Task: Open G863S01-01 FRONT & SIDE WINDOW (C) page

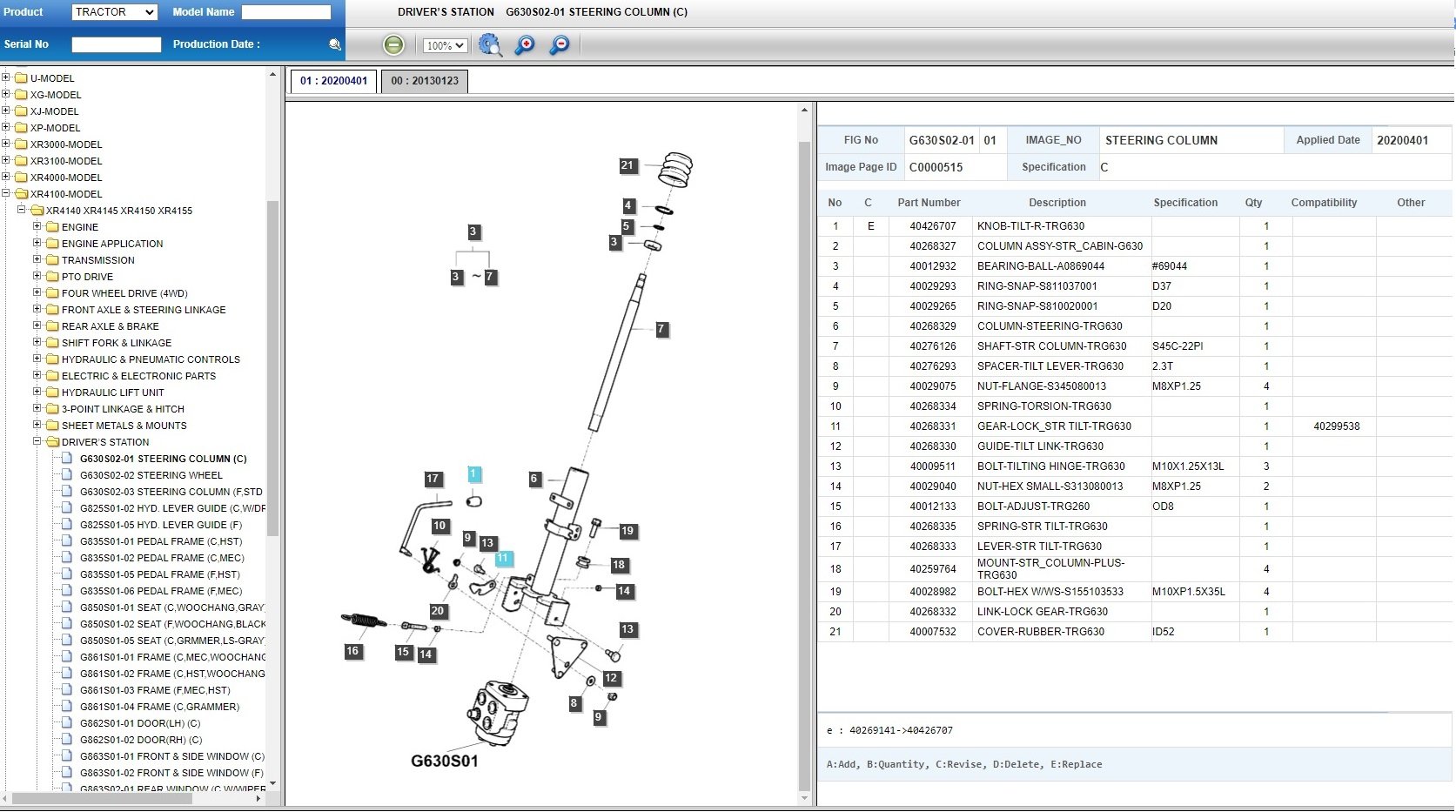Action: (x=172, y=756)
